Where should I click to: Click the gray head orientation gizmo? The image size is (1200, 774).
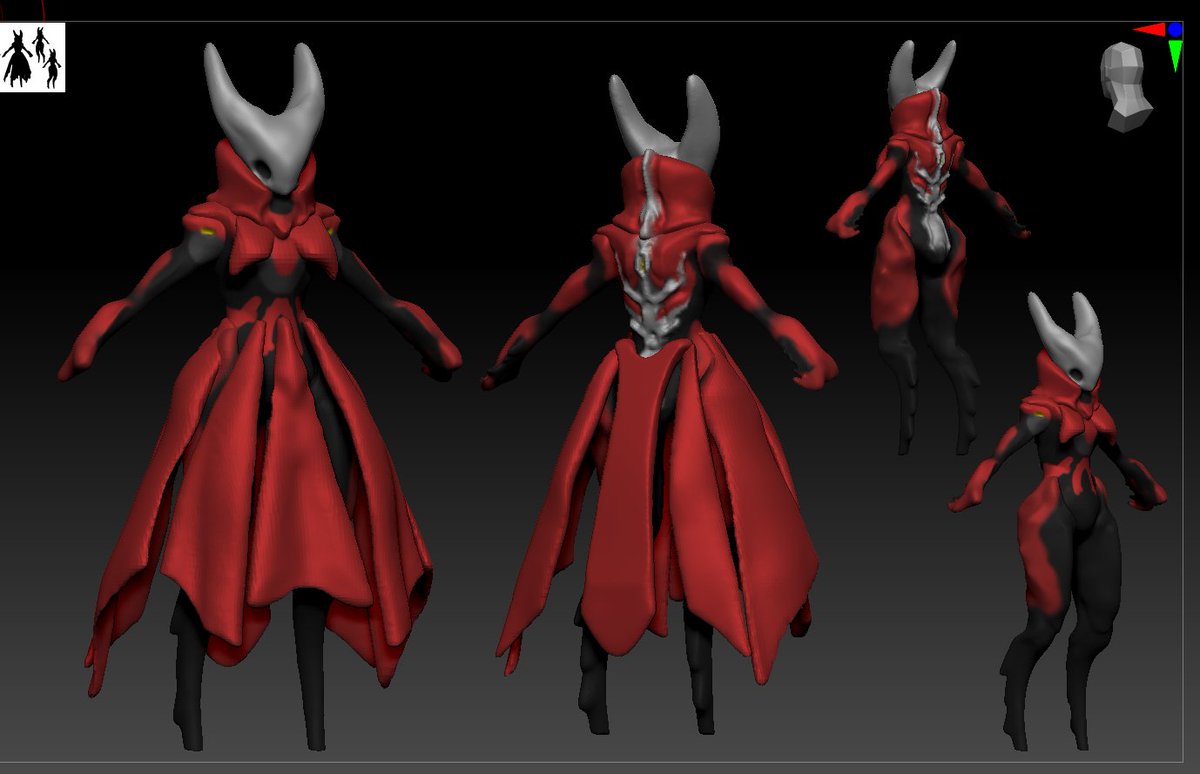coord(1125,86)
